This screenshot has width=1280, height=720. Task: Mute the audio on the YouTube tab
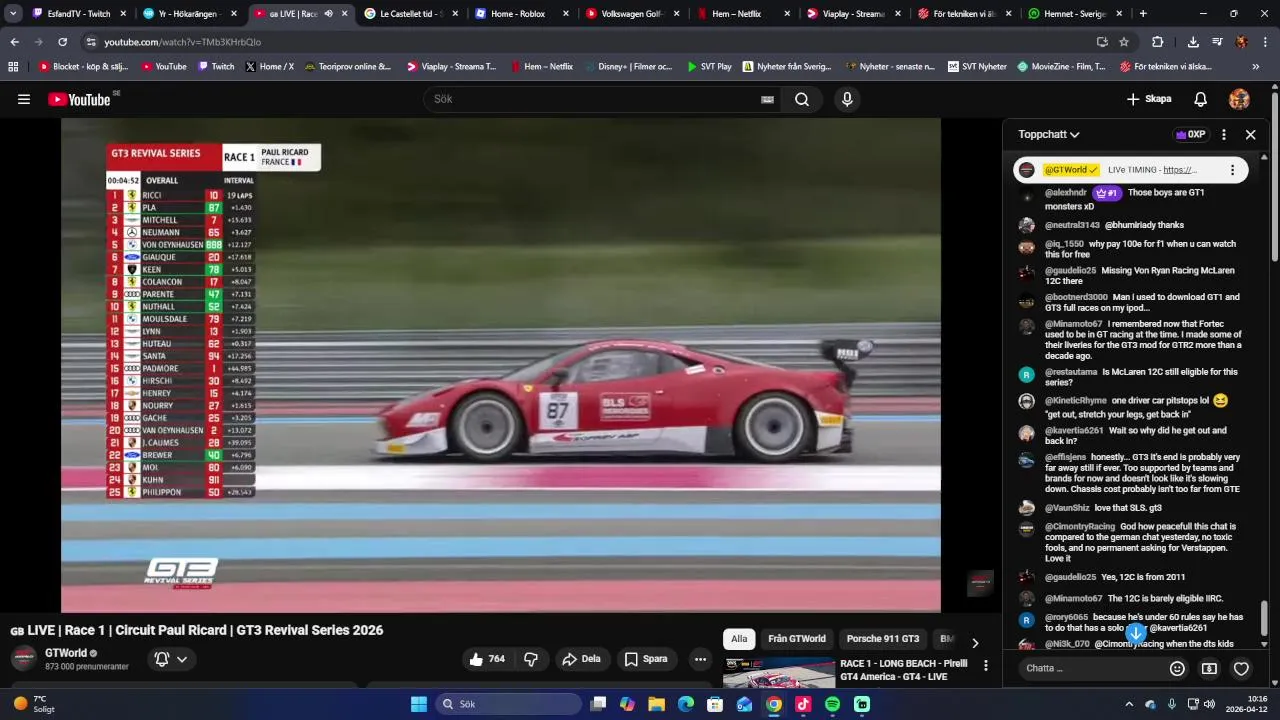click(x=328, y=14)
